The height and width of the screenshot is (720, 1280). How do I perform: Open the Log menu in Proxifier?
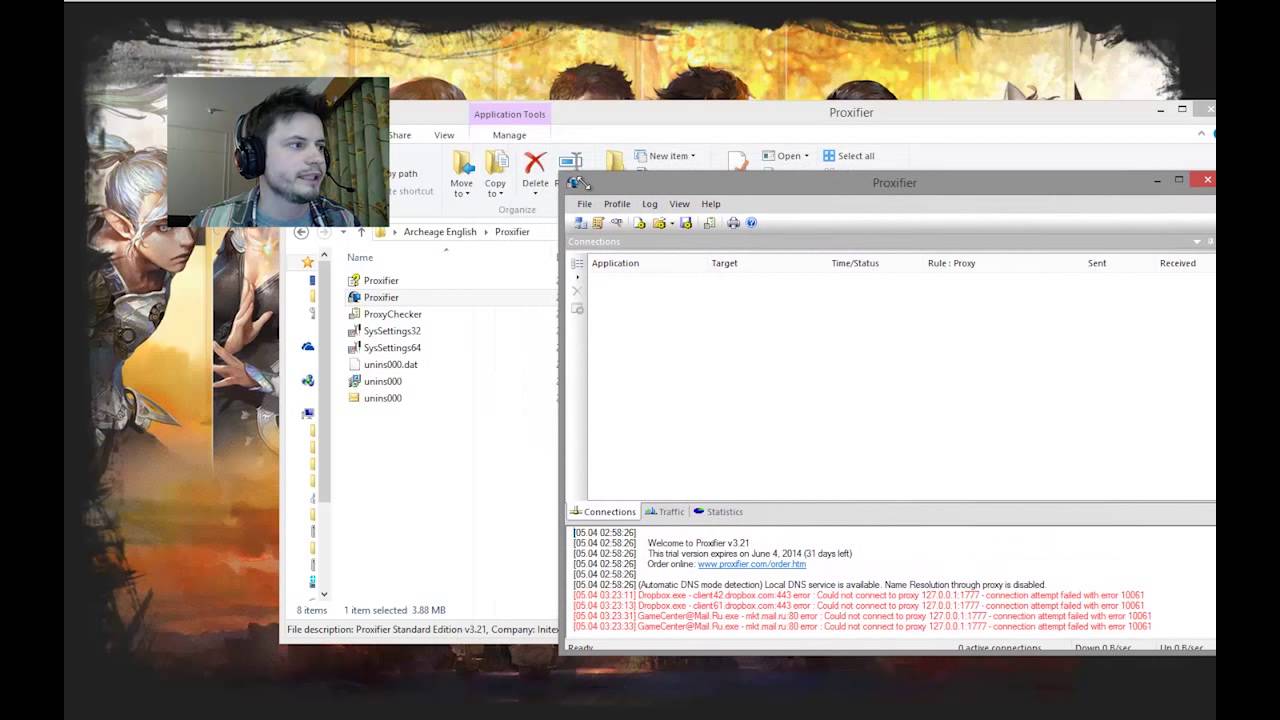(x=650, y=204)
